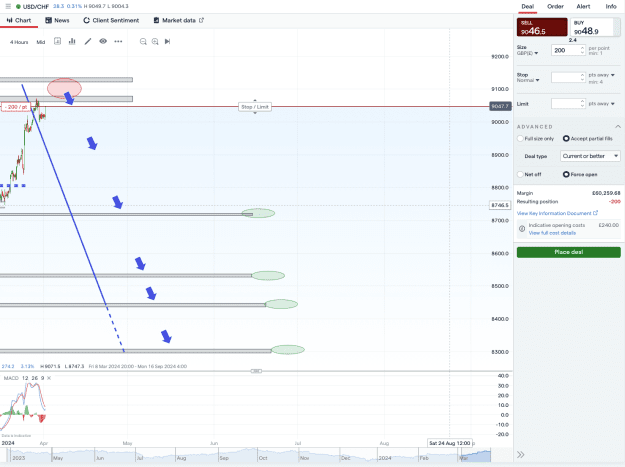Click the Market data external link icon
This screenshot has height=467, width=625.
pos(201,20)
